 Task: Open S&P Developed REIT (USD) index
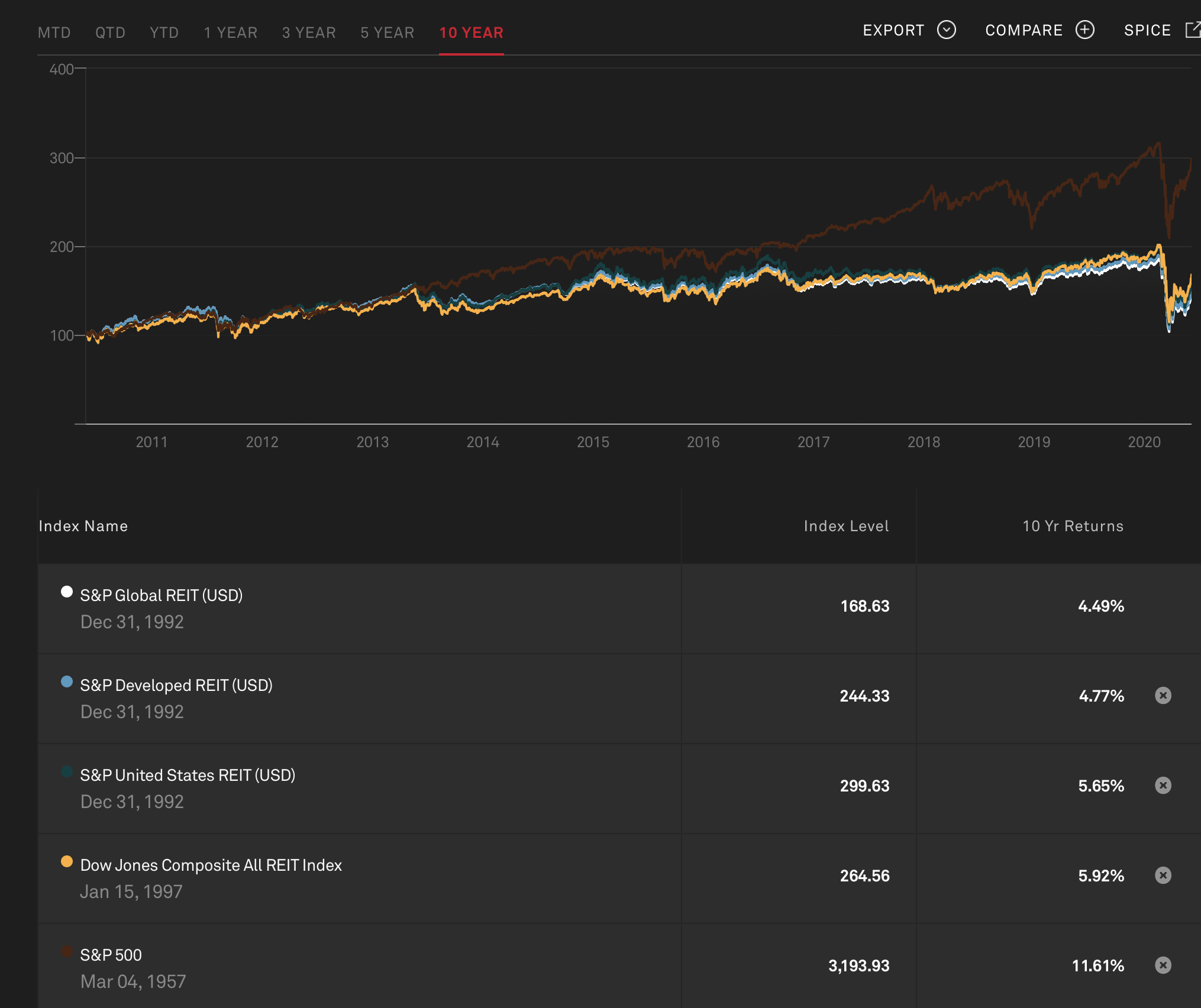[176, 685]
